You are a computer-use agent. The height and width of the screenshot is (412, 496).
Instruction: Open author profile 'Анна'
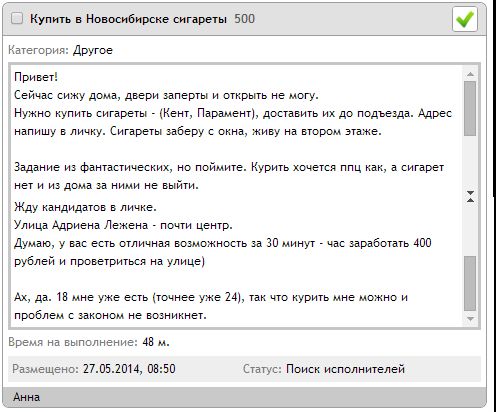coord(27,397)
